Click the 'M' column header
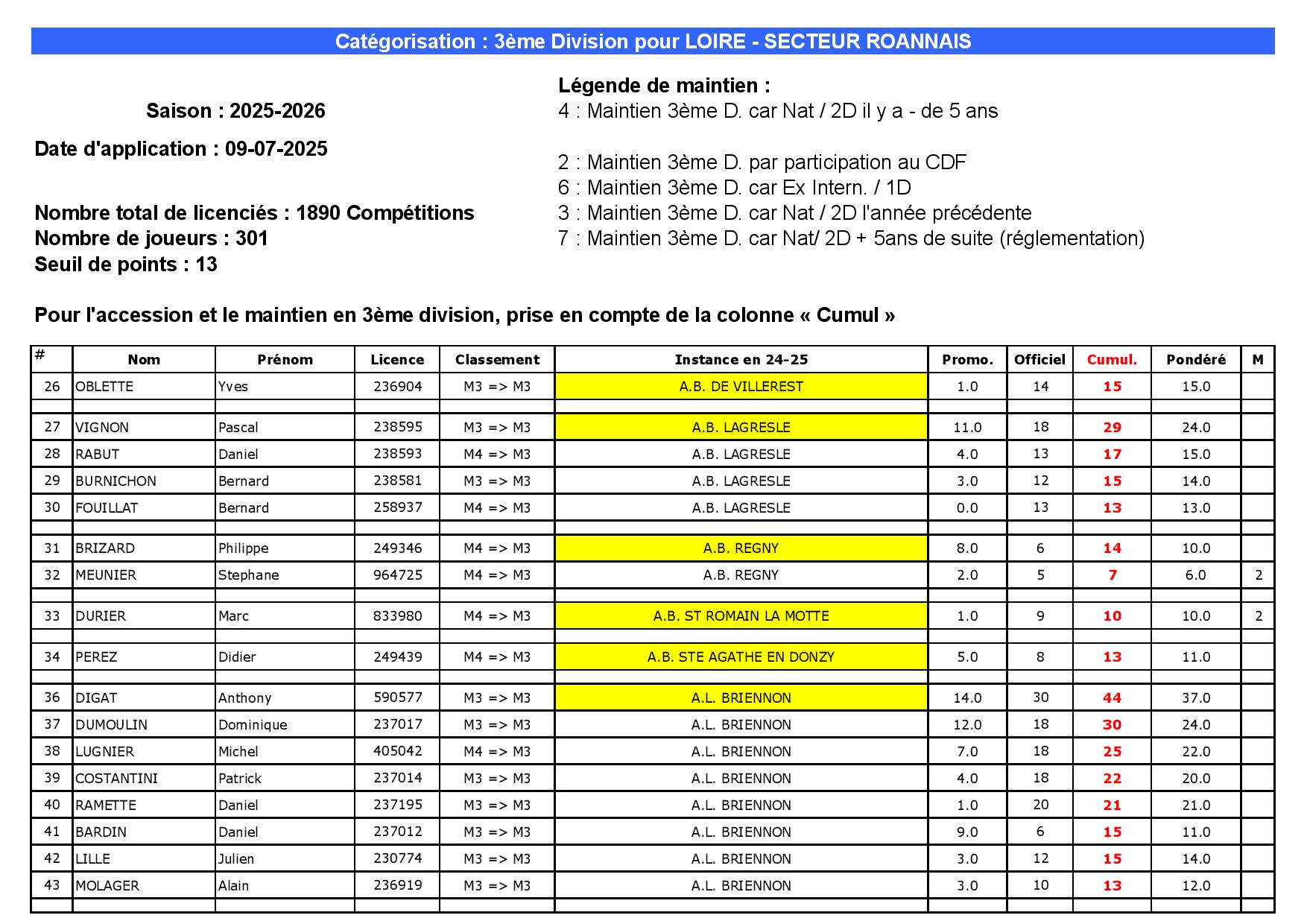Viewport: 1307px width, 924px height. 1258,360
